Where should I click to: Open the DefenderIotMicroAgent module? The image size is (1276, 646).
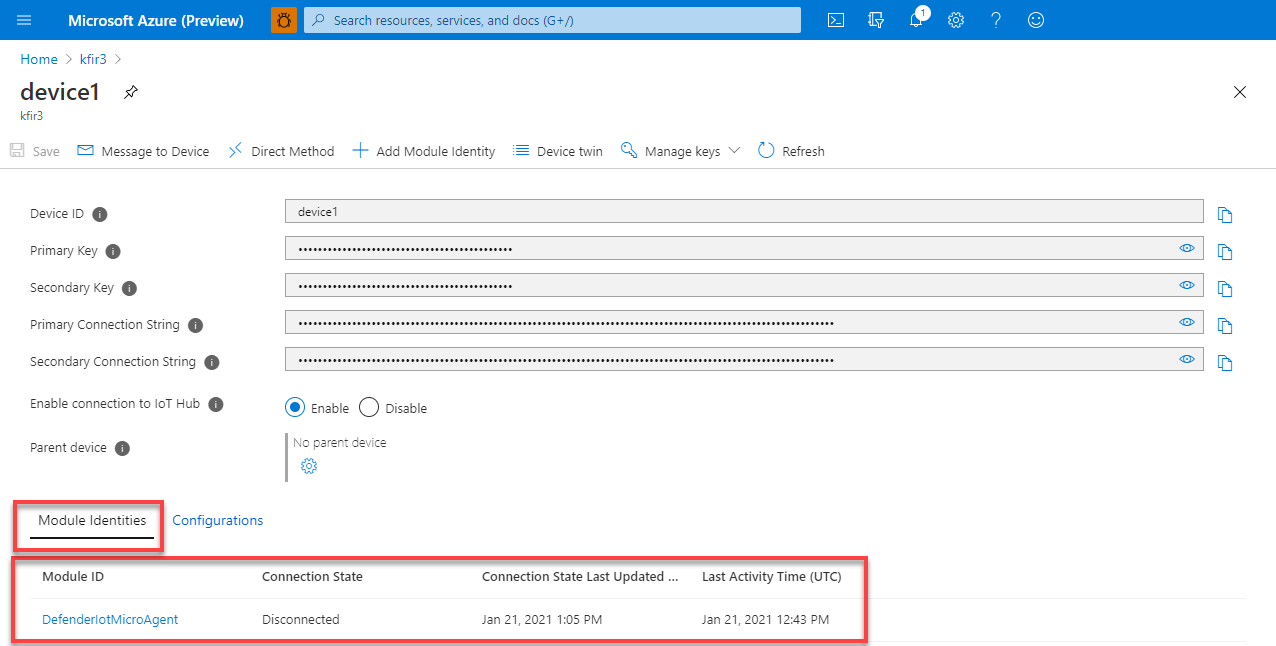point(110,619)
